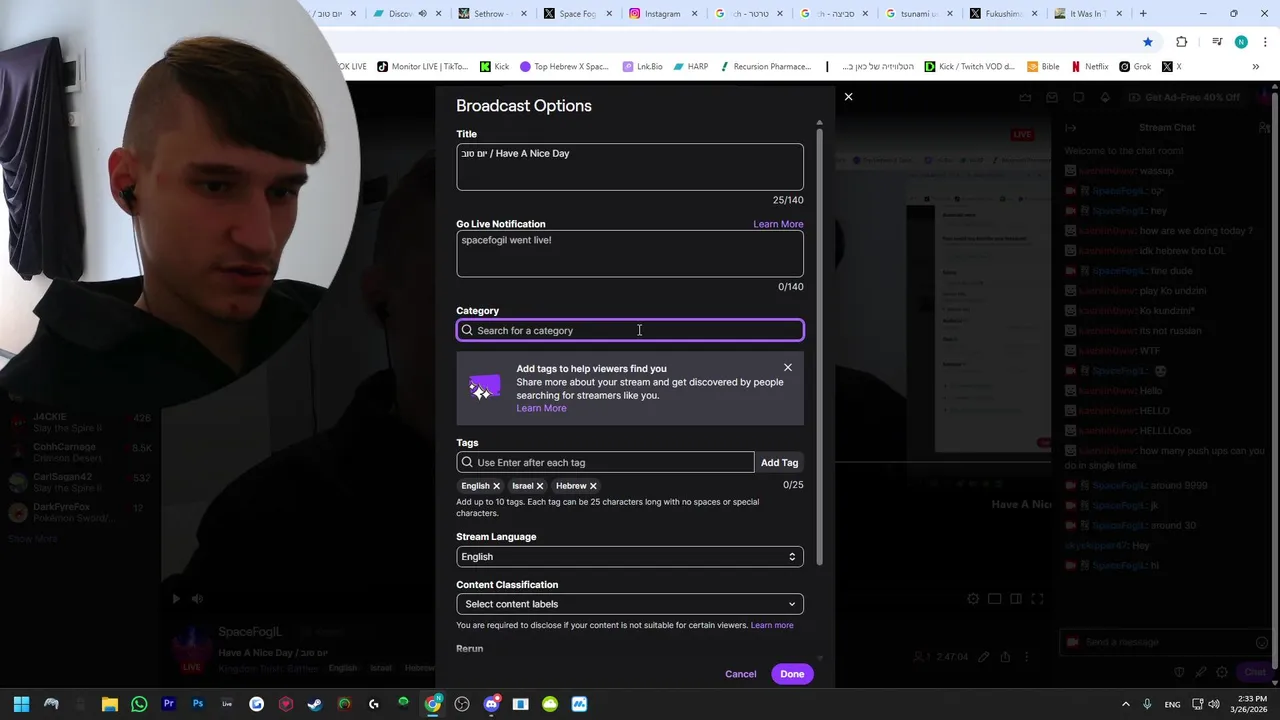Open the Kick / Twitch VOD bookmark

point(970,67)
